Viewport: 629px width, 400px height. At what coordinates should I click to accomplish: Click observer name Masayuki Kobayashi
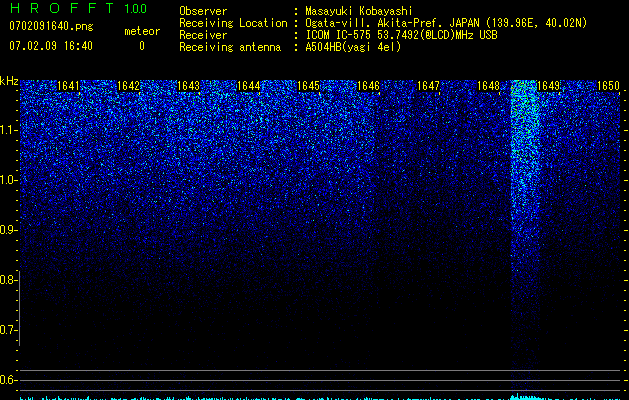pos(358,11)
